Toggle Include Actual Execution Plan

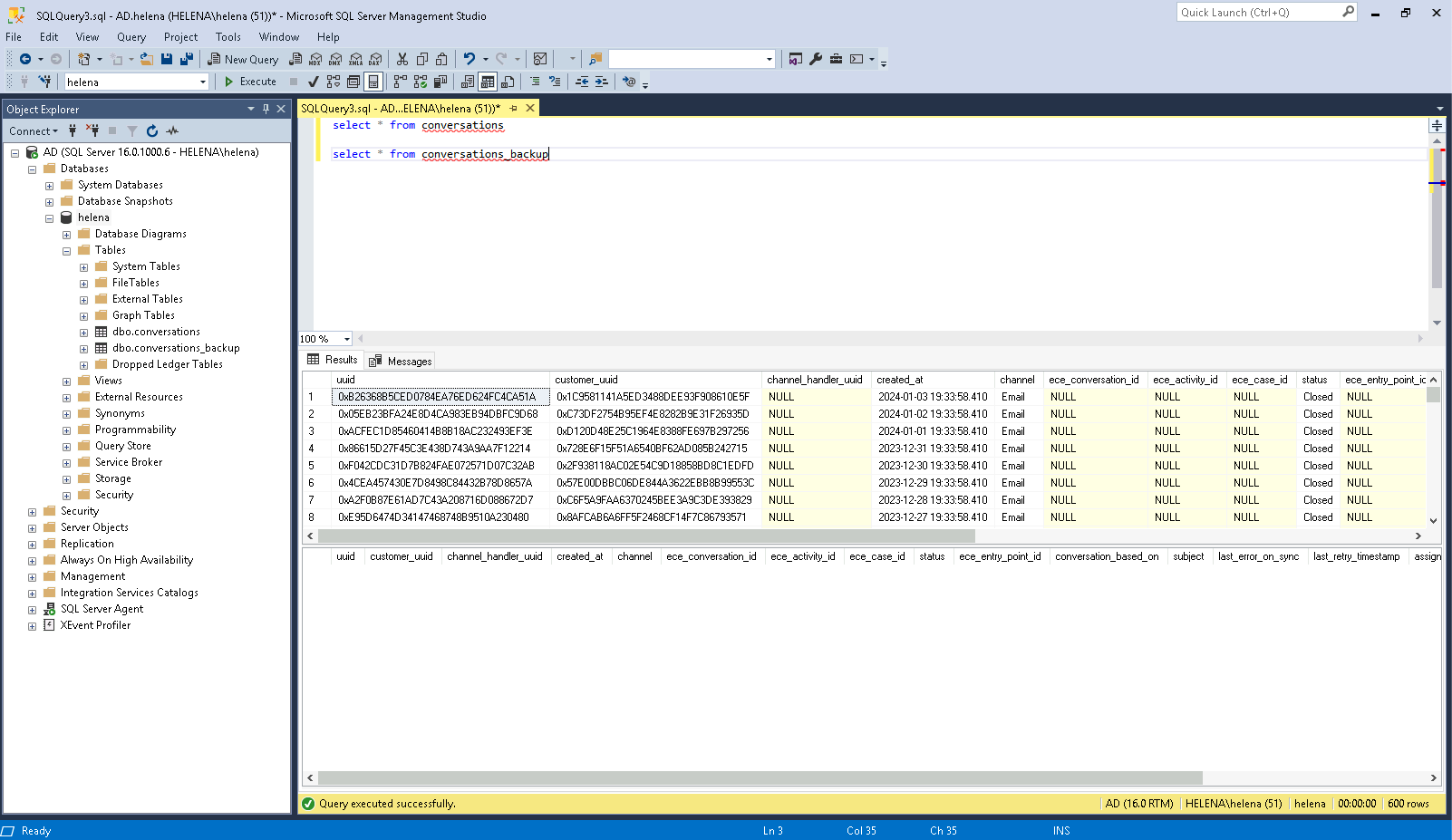(x=400, y=82)
